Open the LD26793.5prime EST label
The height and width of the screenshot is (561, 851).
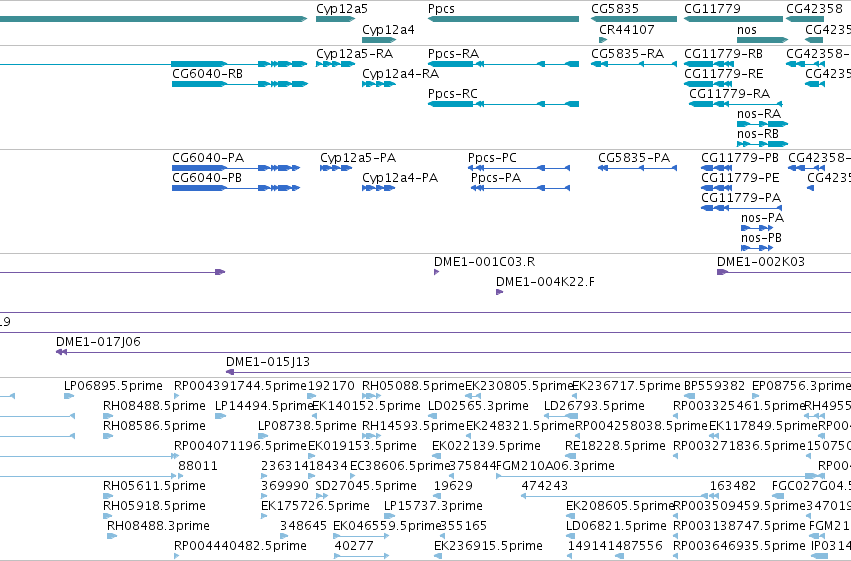594,406
